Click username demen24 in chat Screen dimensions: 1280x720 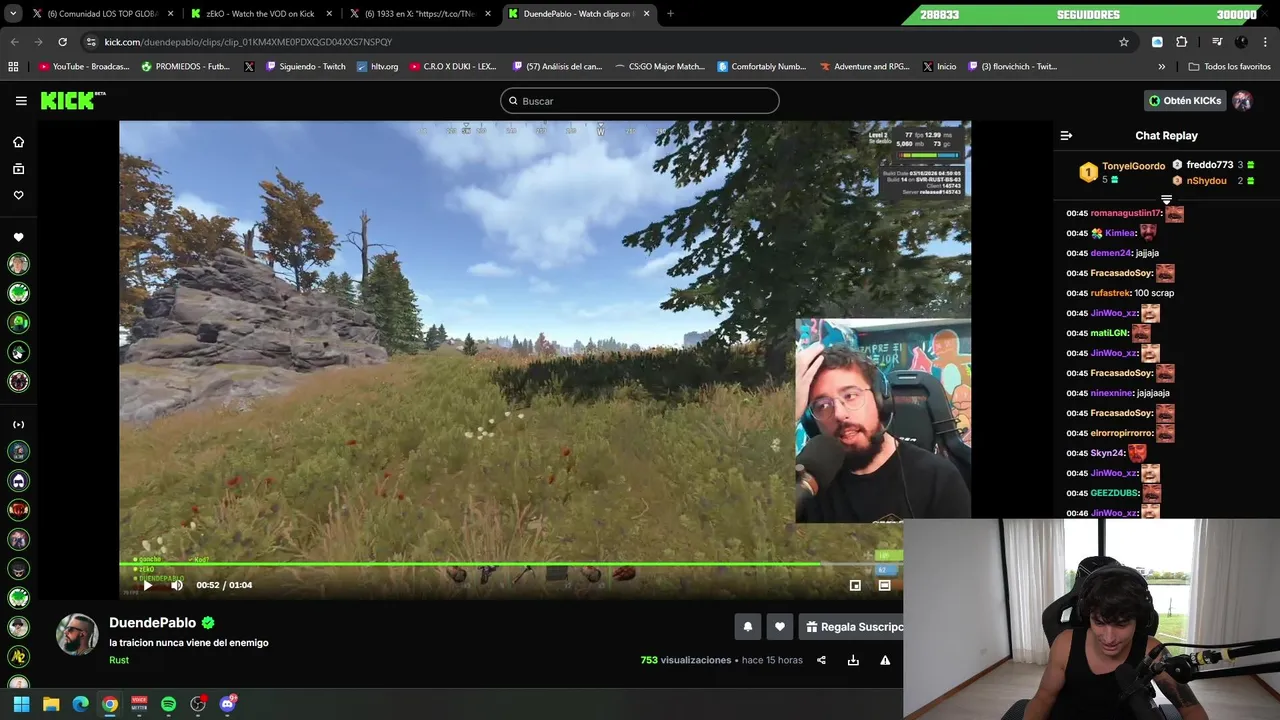point(1111,253)
